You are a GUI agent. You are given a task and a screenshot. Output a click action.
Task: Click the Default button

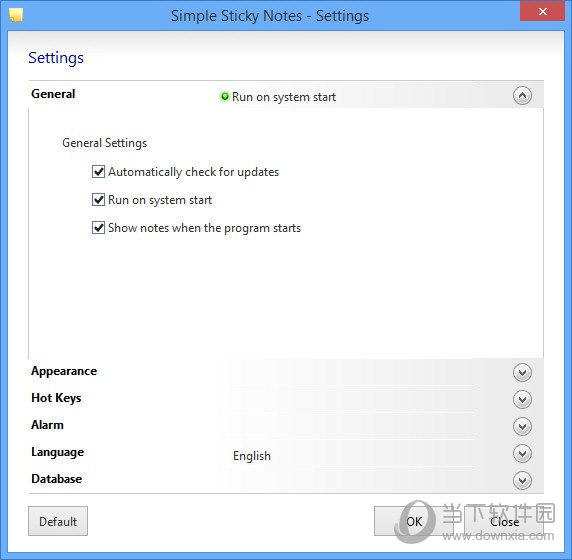58,521
